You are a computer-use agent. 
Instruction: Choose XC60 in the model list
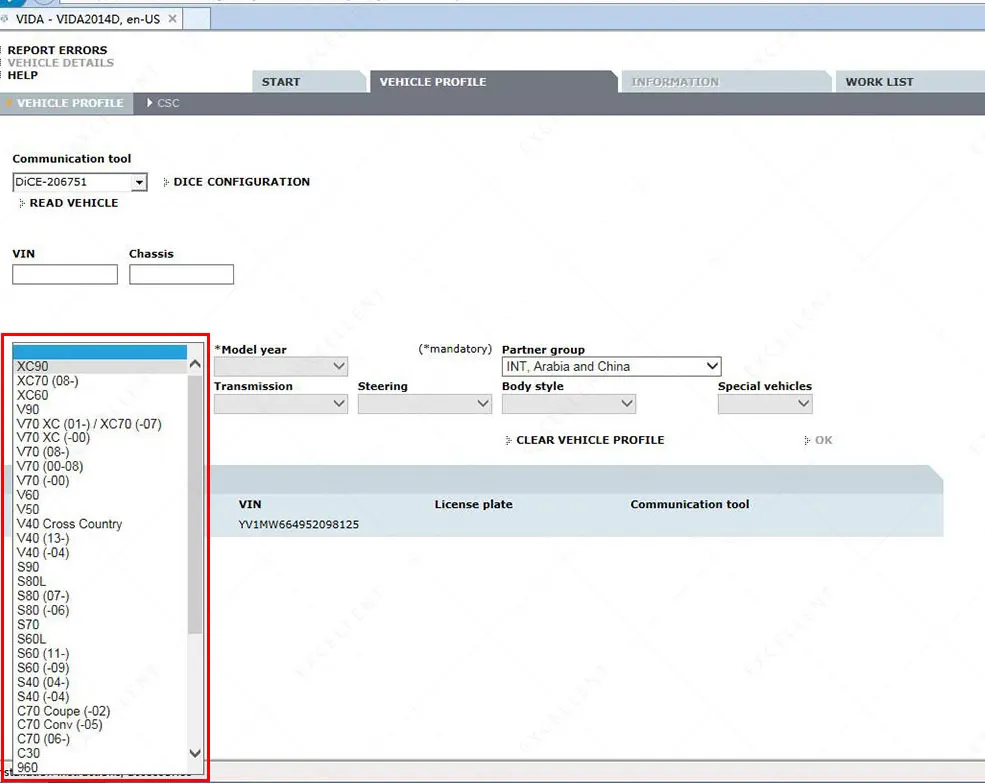(x=101, y=395)
